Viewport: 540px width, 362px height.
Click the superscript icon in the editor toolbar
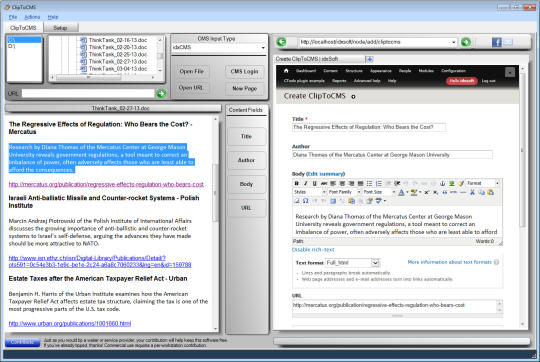point(427,192)
